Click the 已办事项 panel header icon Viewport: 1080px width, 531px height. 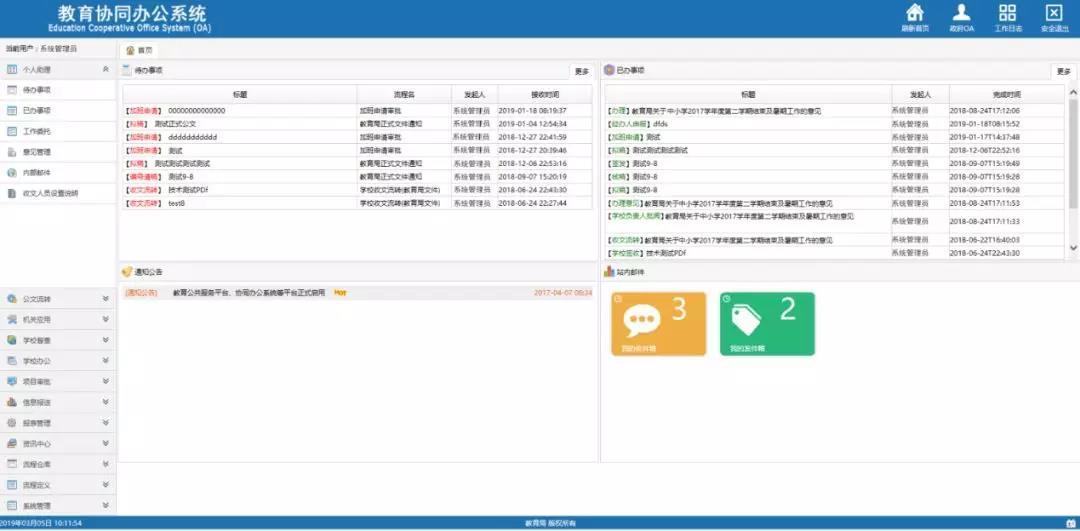[609, 70]
